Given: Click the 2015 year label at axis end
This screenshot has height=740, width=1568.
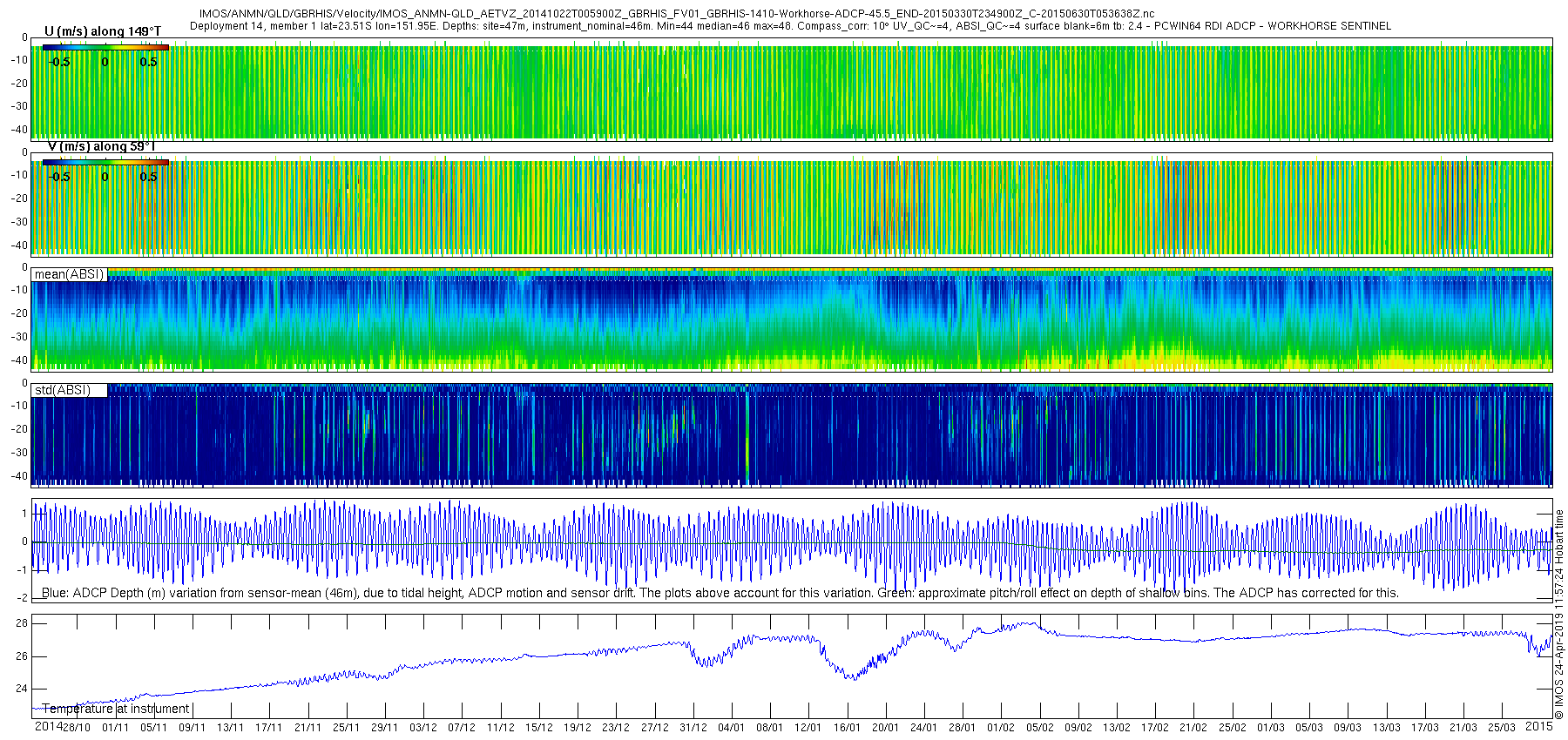Looking at the screenshot, I should 1539,726.
